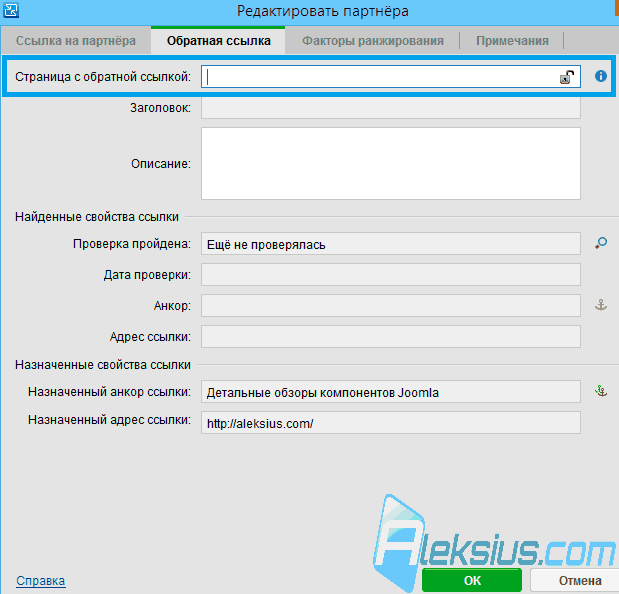Screen dimensions: 619x594
Task: Click the Найденные свойства ссылки heading
Action: pos(97,217)
